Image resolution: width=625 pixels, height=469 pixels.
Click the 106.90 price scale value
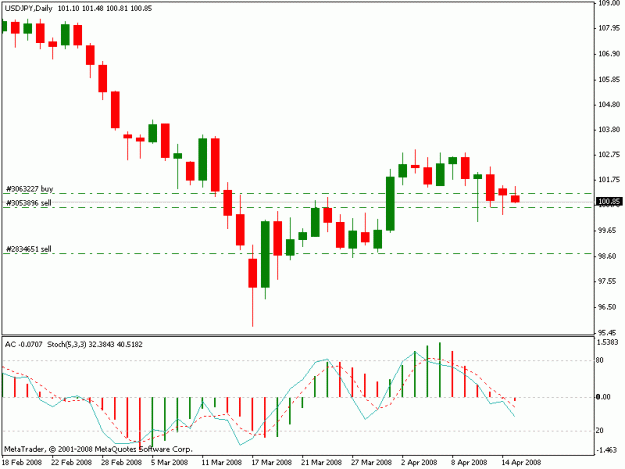point(609,53)
